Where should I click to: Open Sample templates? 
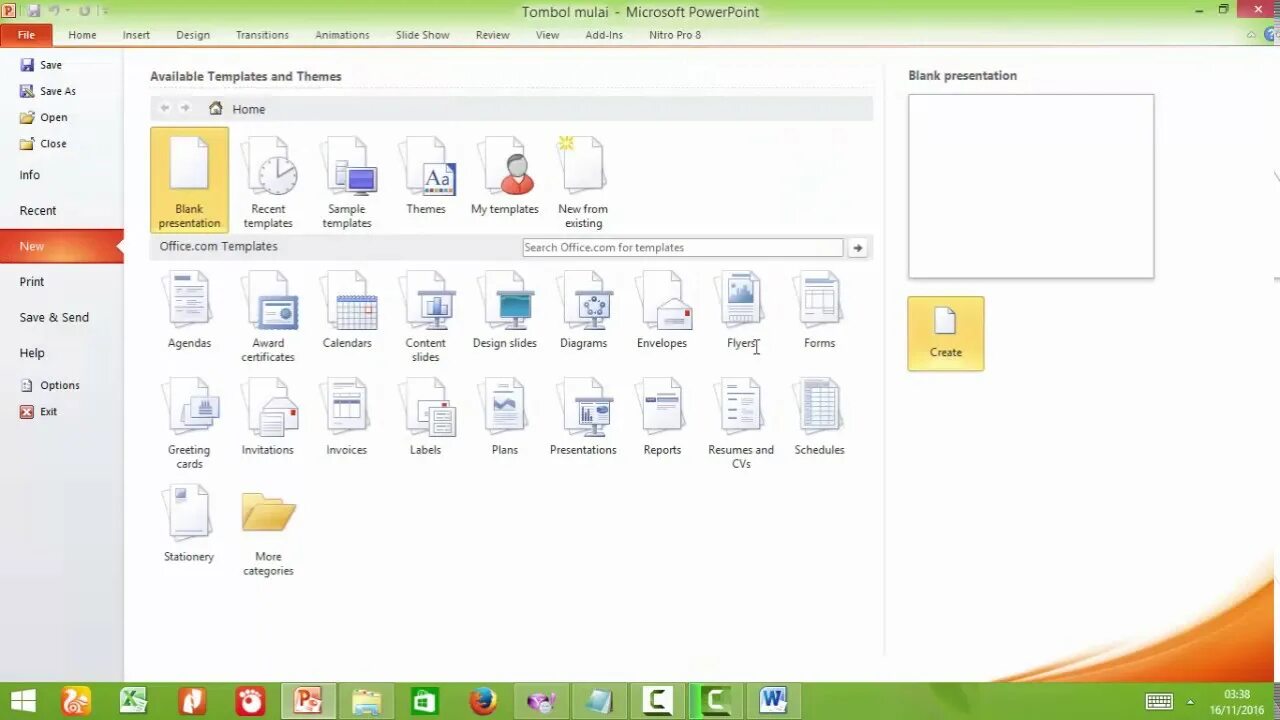(x=347, y=182)
